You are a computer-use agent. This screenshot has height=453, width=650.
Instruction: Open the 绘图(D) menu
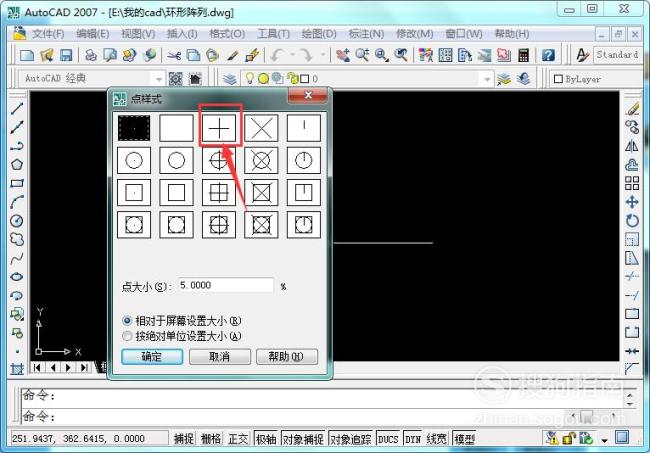tap(319, 34)
